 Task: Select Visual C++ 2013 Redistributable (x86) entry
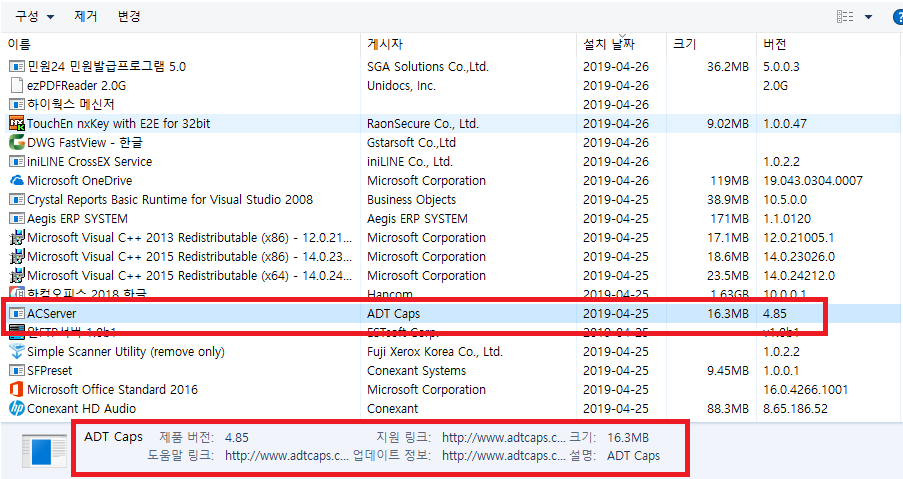click(189, 238)
